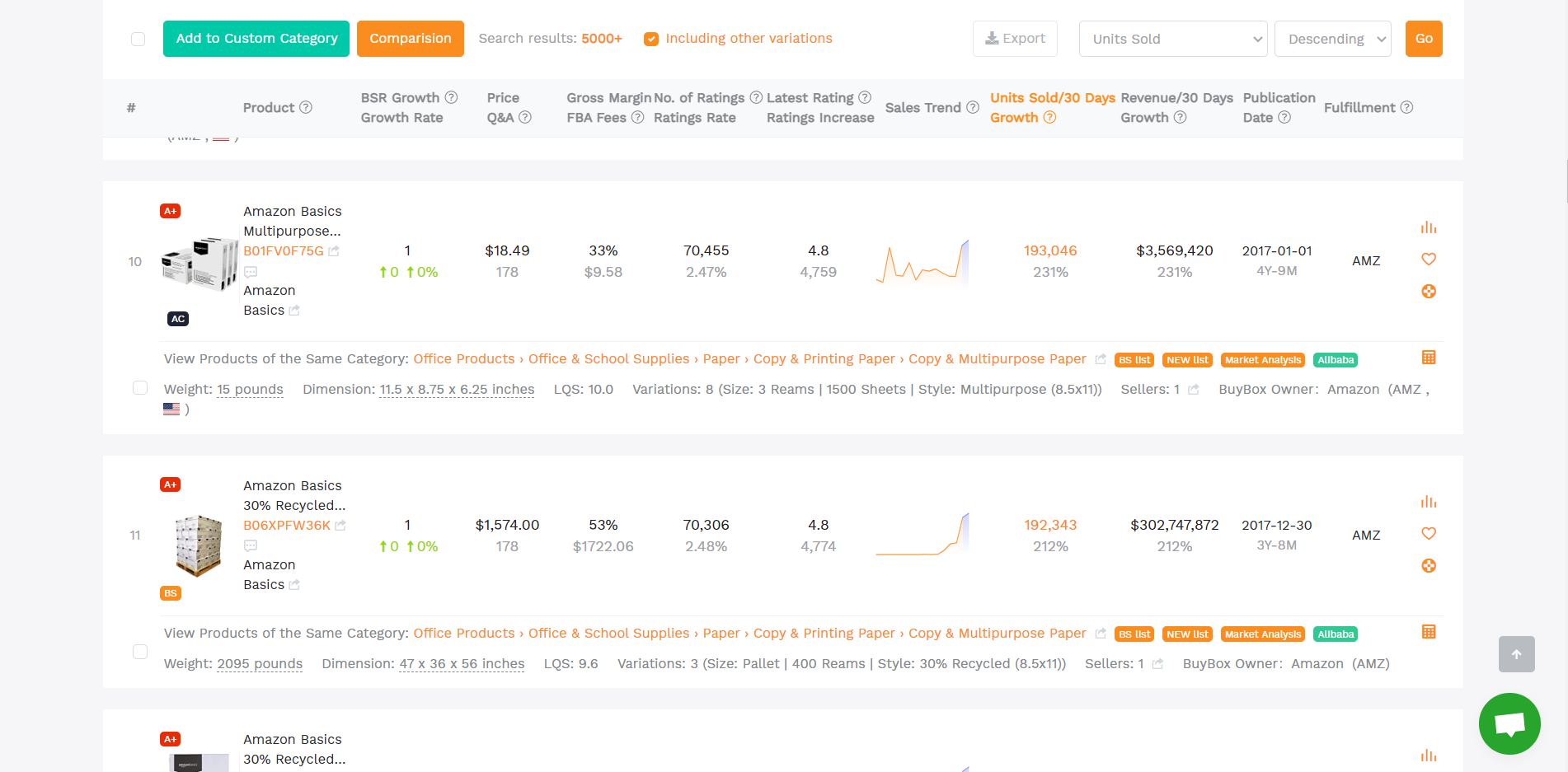Select the checkbox for product row 10
Screen dimensions: 1568x772
point(140,388)
